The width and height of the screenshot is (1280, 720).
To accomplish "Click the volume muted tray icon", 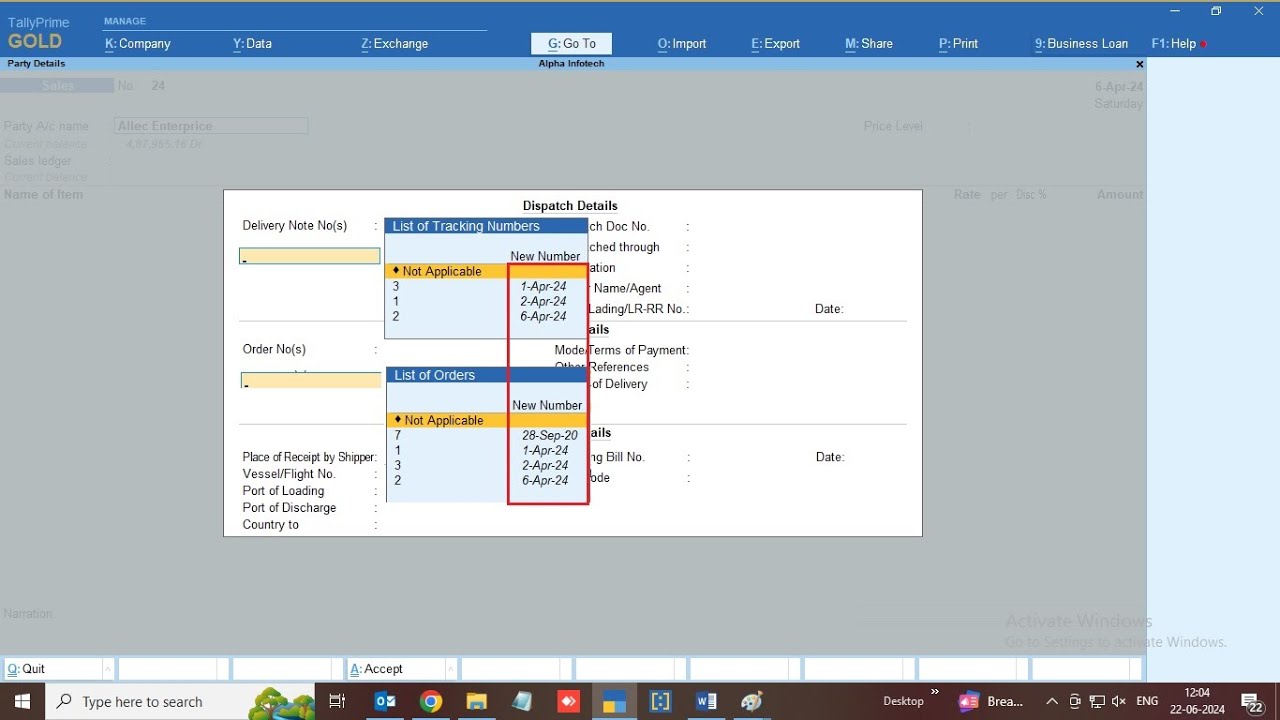I will point(1119,701).
